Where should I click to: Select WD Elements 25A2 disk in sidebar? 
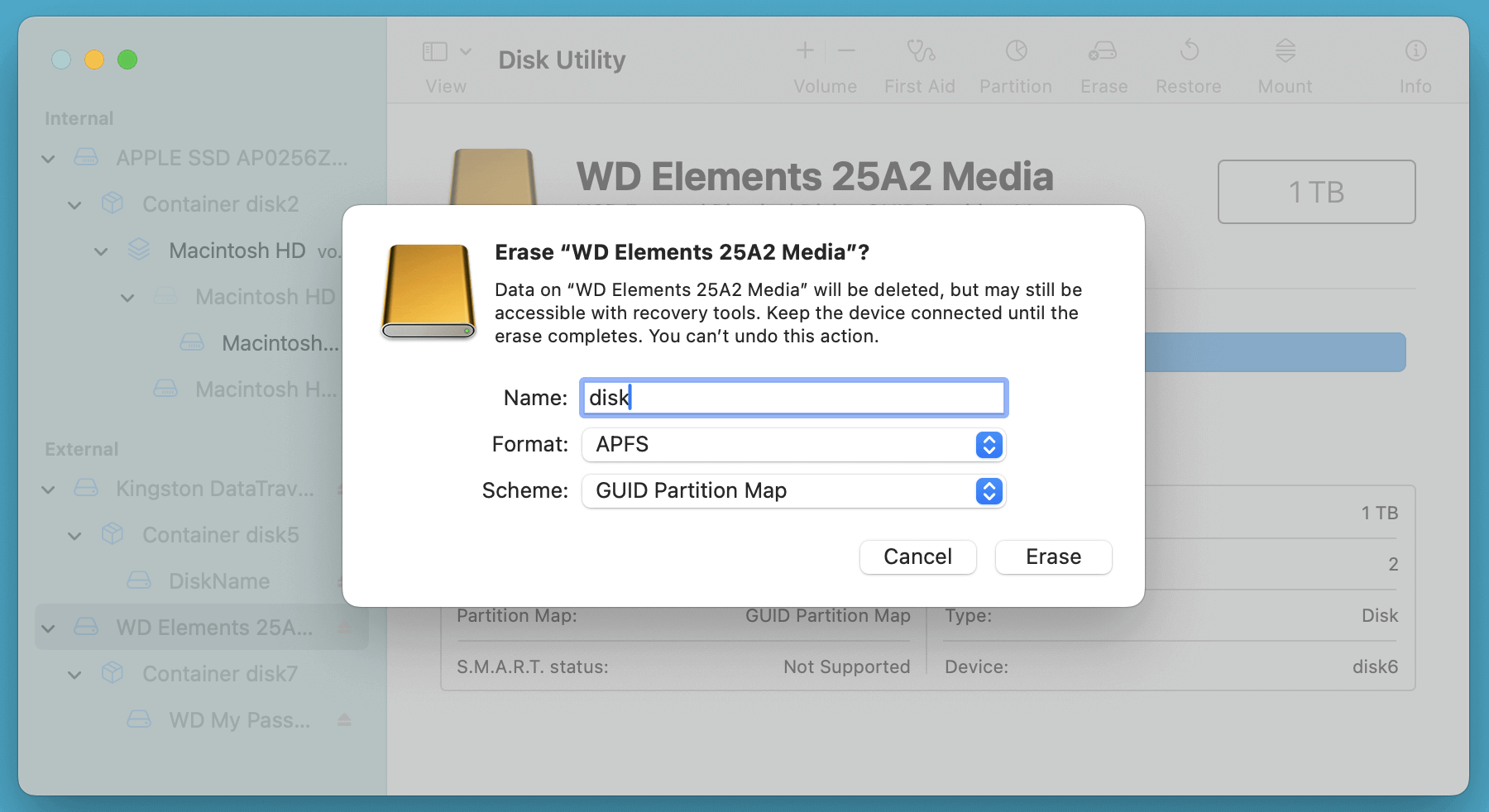click(x=213, y=628)
